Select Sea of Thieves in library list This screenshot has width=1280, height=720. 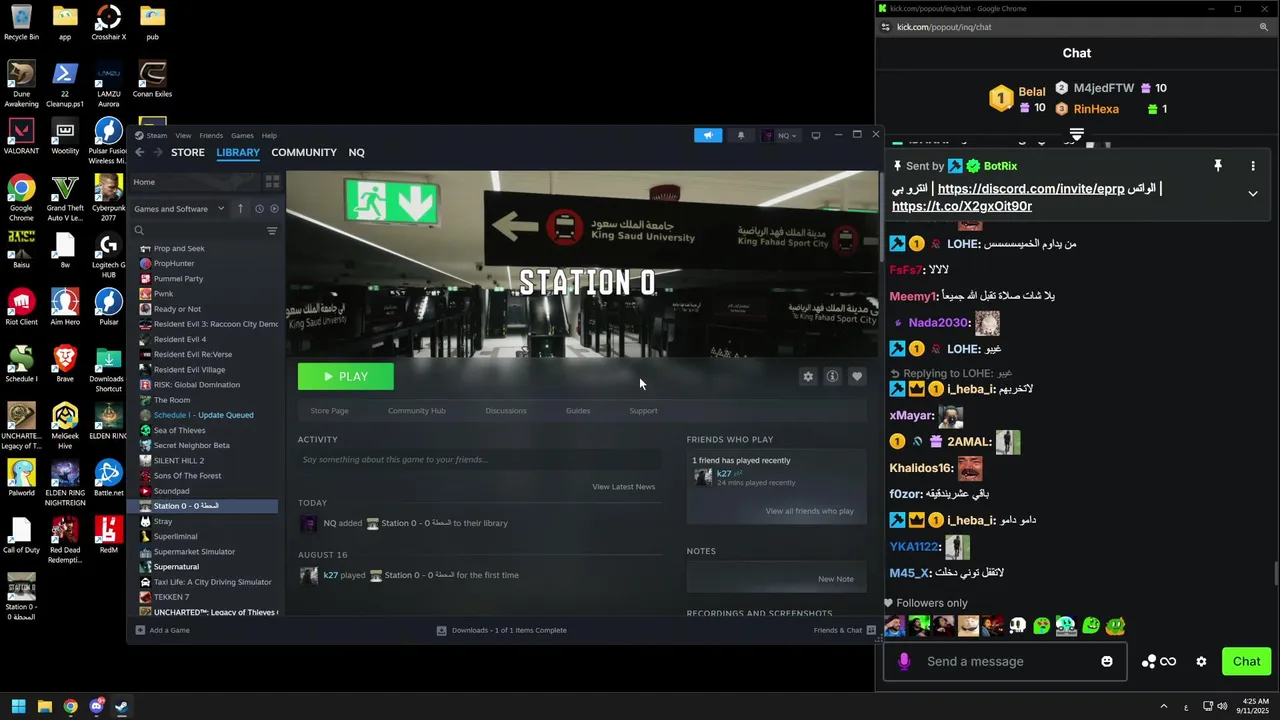(x=179, y=430)
